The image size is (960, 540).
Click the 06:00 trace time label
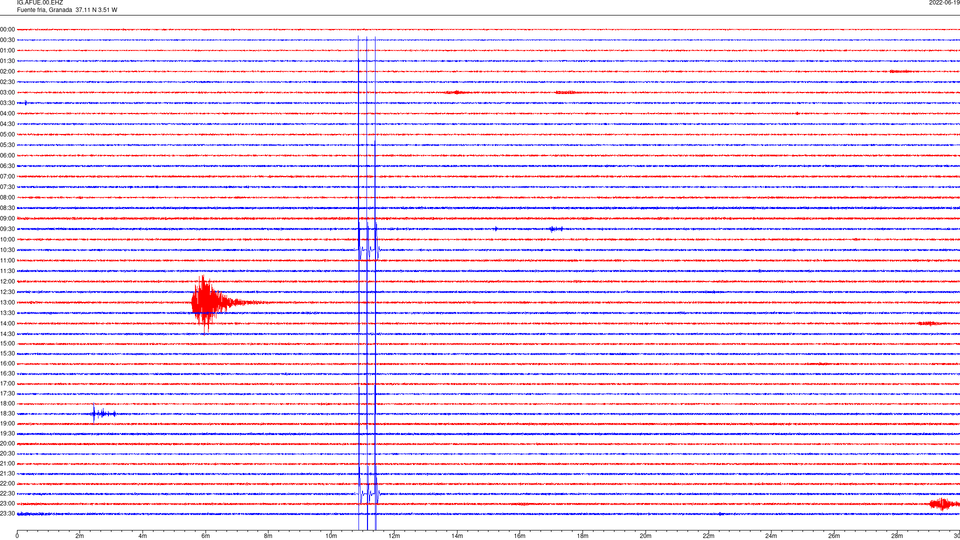pos(7,156)
